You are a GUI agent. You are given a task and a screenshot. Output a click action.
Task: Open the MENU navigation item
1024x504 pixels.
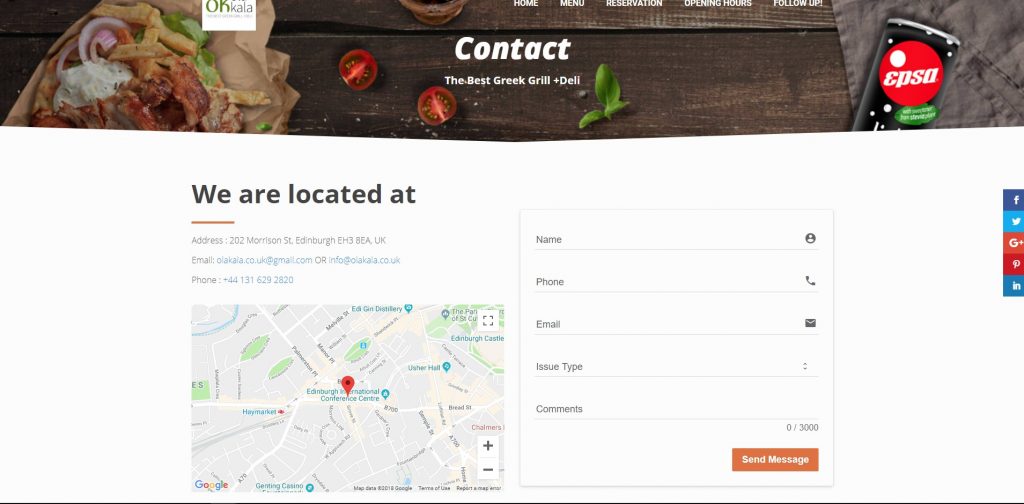(572, 4)
